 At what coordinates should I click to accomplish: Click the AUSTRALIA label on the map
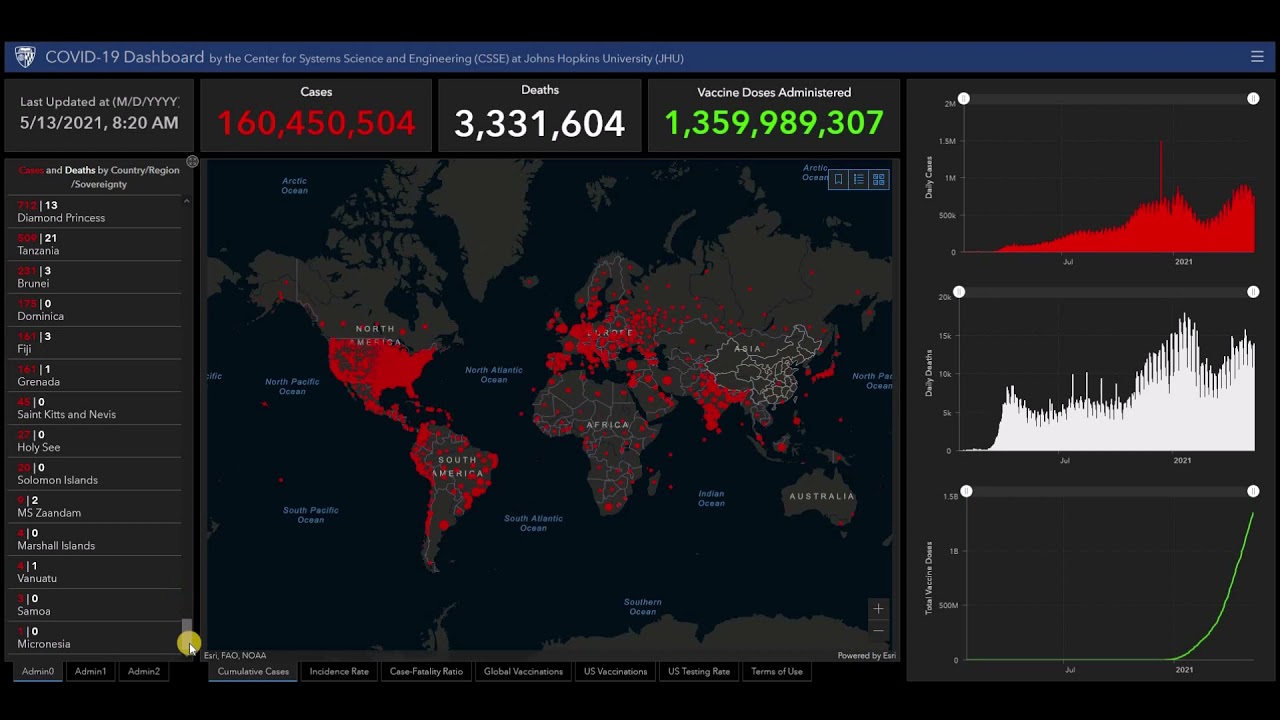(822, 496)
